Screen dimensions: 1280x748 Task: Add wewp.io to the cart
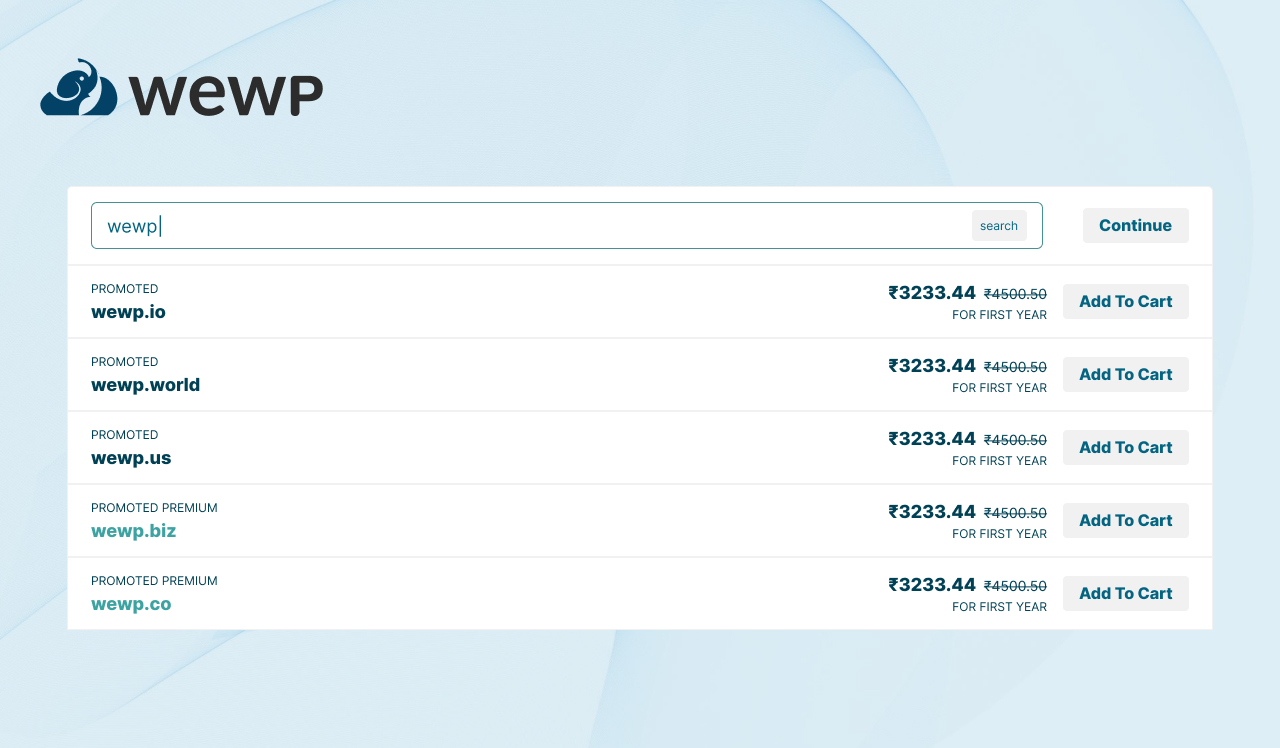coord(1125,301)
